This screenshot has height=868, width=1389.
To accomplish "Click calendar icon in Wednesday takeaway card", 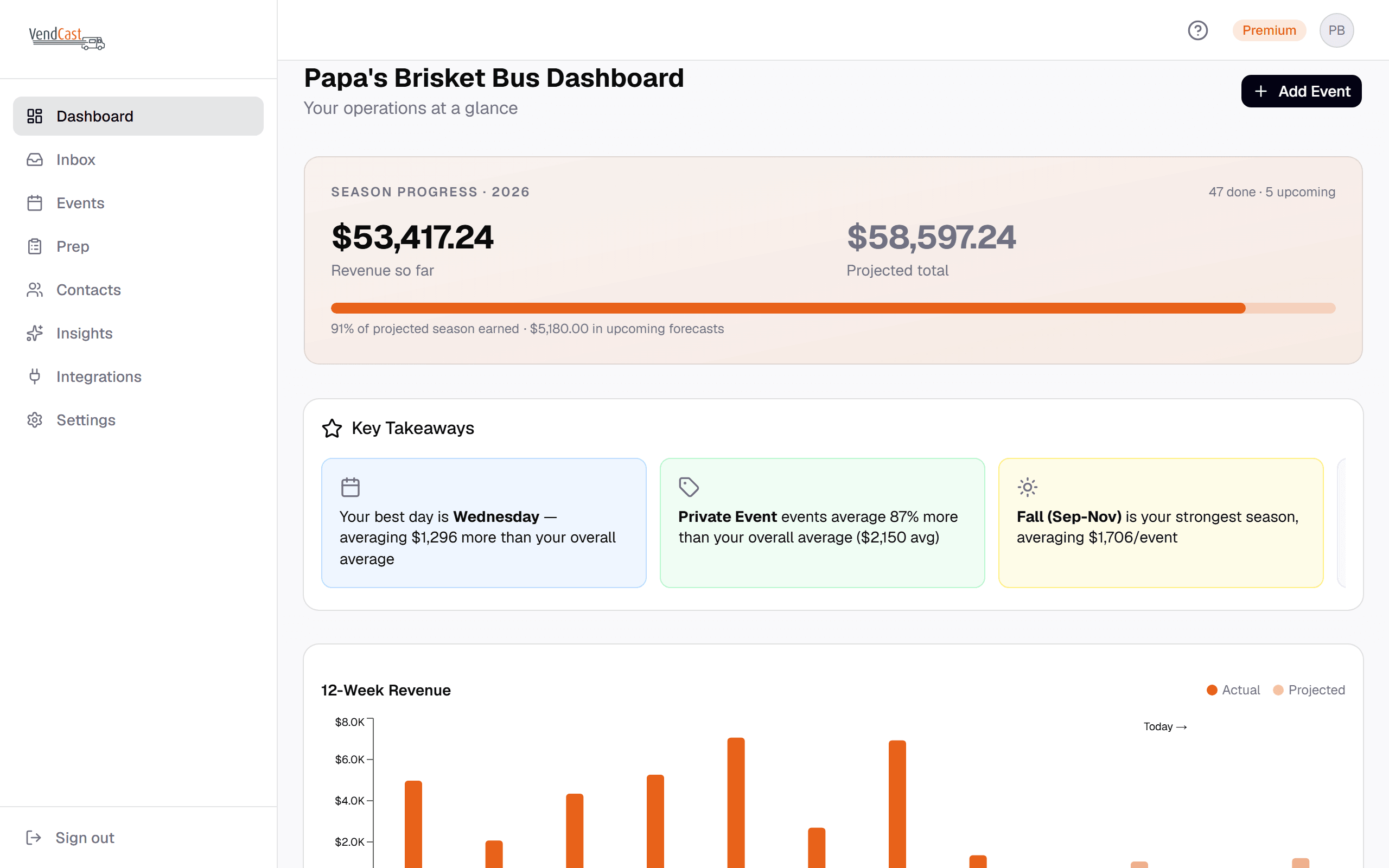I will [x=350, y=487].
